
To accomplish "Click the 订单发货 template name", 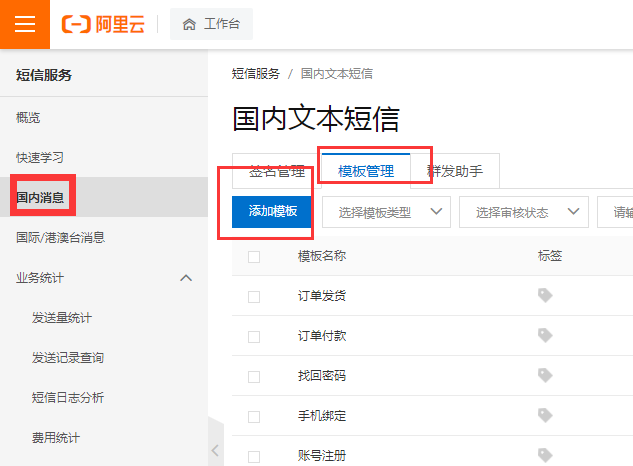I will point(322,296).
